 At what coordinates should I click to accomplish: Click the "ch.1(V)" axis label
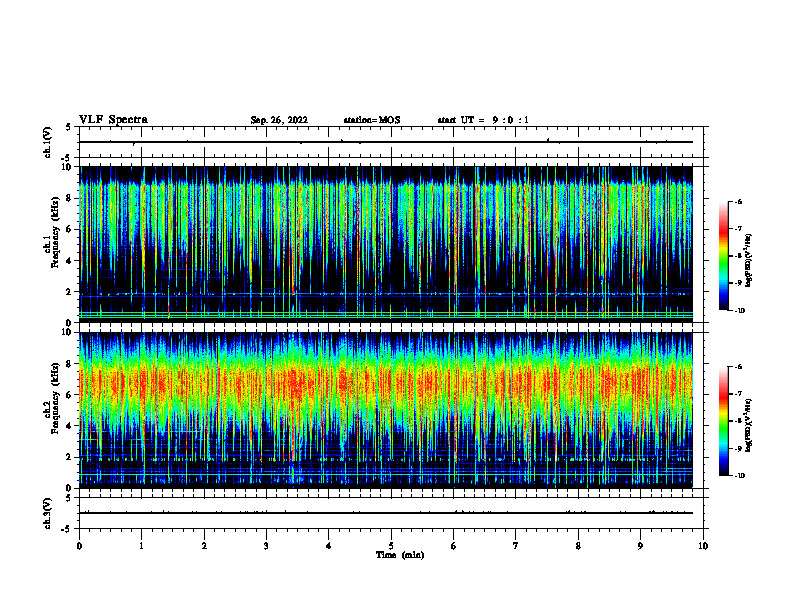[x=47, y=142]
